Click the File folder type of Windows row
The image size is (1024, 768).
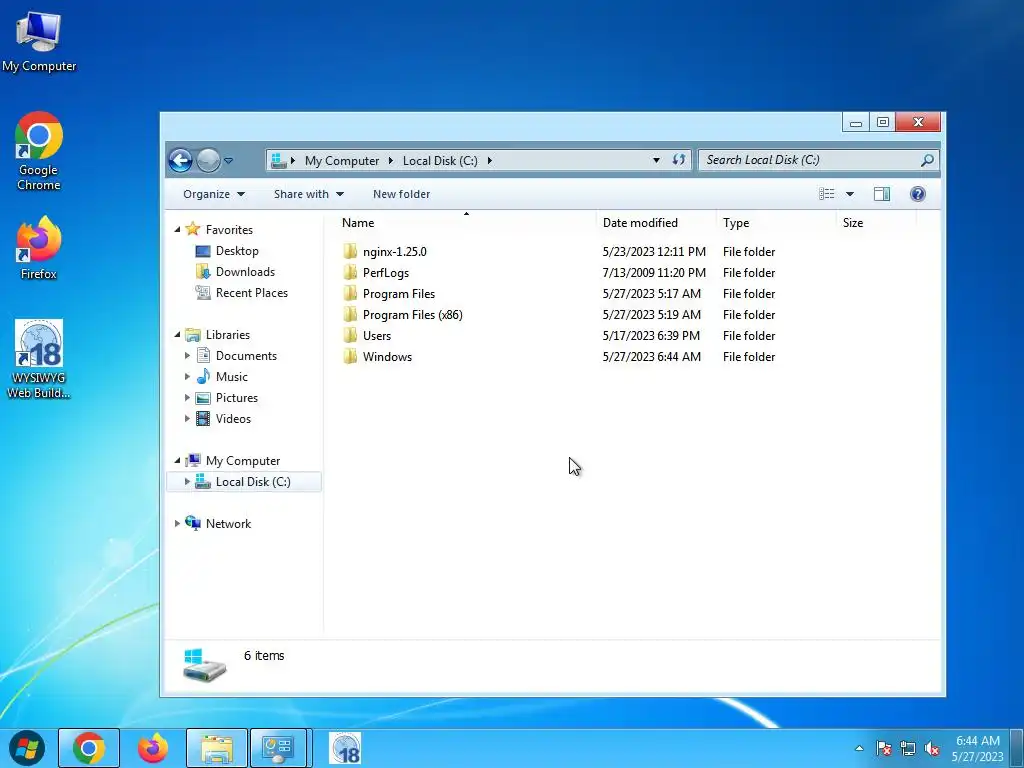[x=748, y=357]
